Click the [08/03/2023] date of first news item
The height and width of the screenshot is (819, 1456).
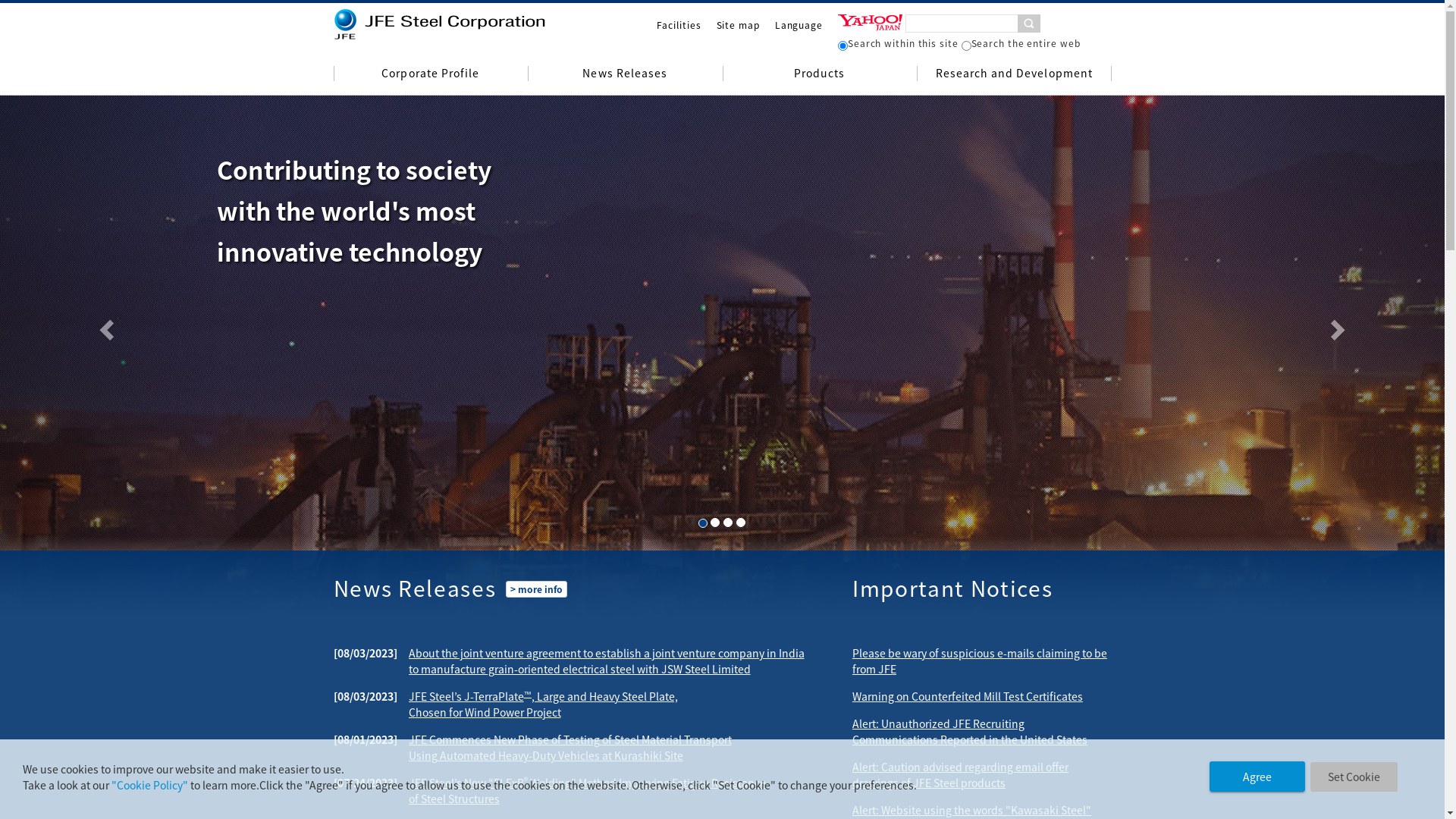(366, 653)
